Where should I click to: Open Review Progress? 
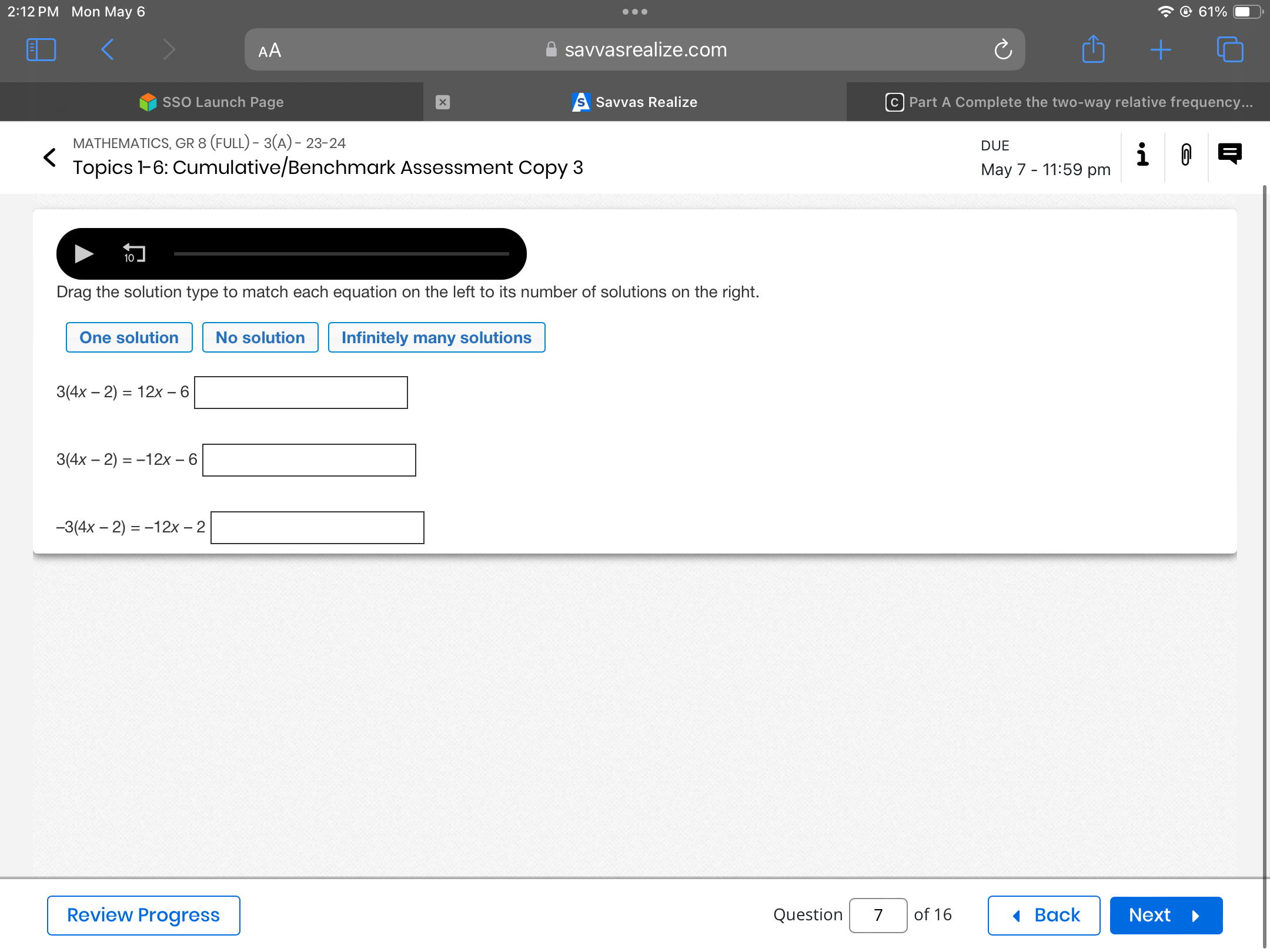click(x=143, y=915)
